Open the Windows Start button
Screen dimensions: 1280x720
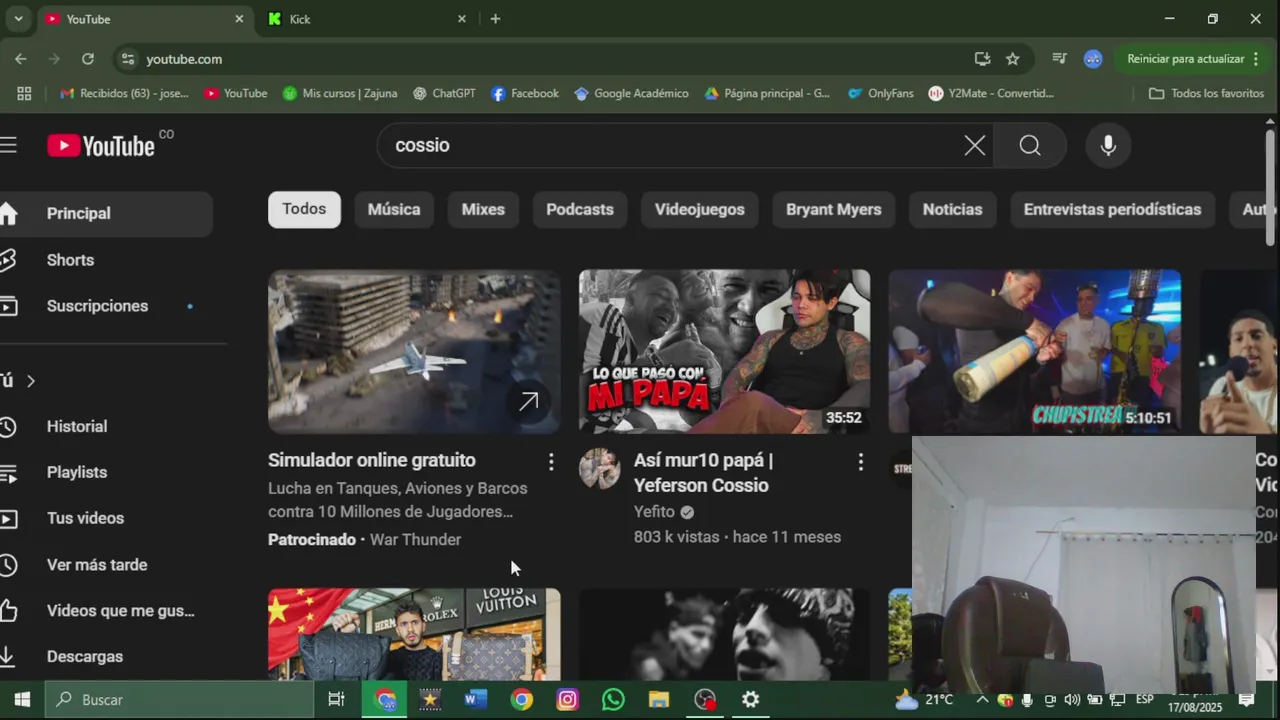pos(22,700)
